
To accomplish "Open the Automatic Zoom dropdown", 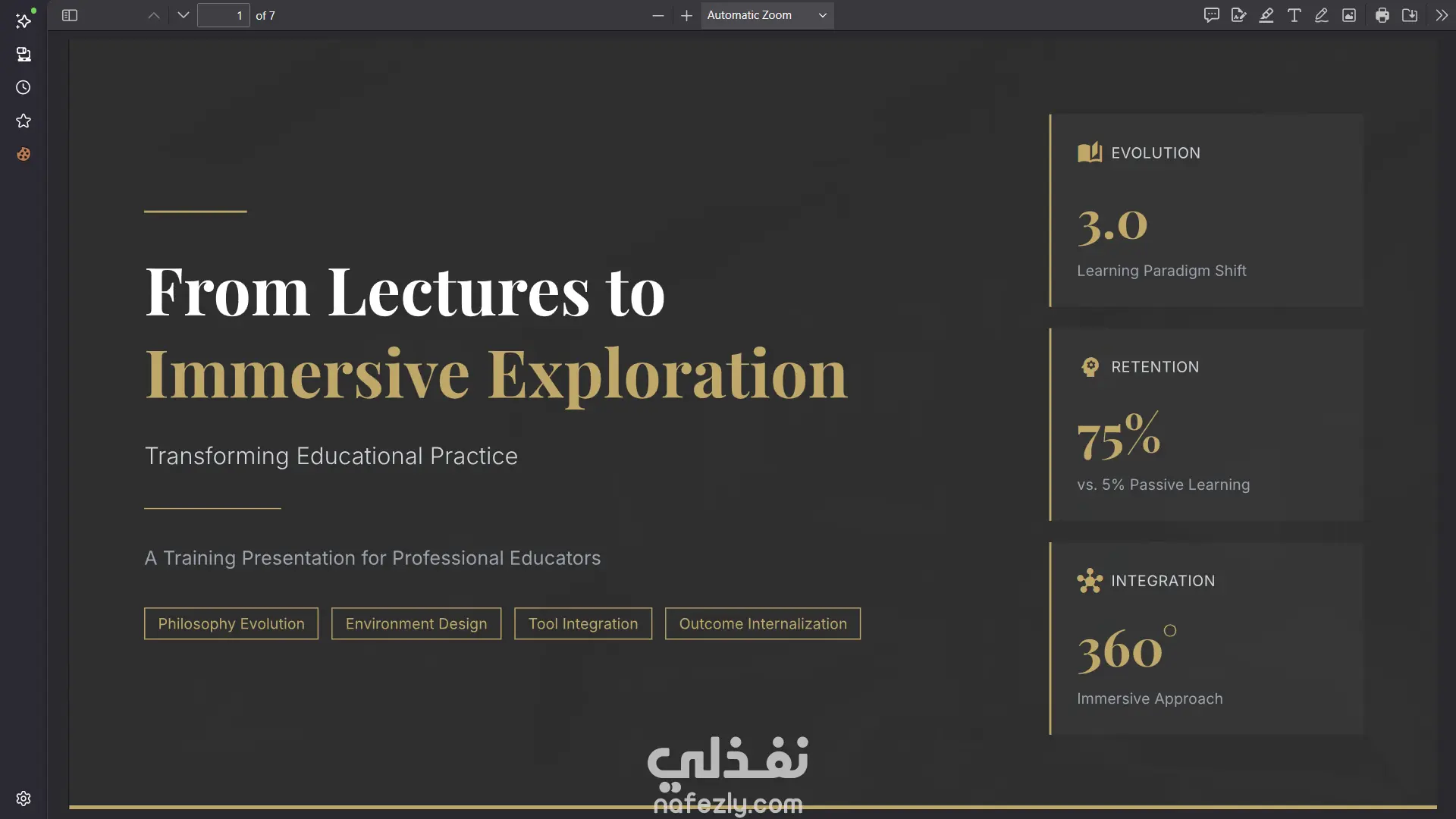I will click(767, 15).
